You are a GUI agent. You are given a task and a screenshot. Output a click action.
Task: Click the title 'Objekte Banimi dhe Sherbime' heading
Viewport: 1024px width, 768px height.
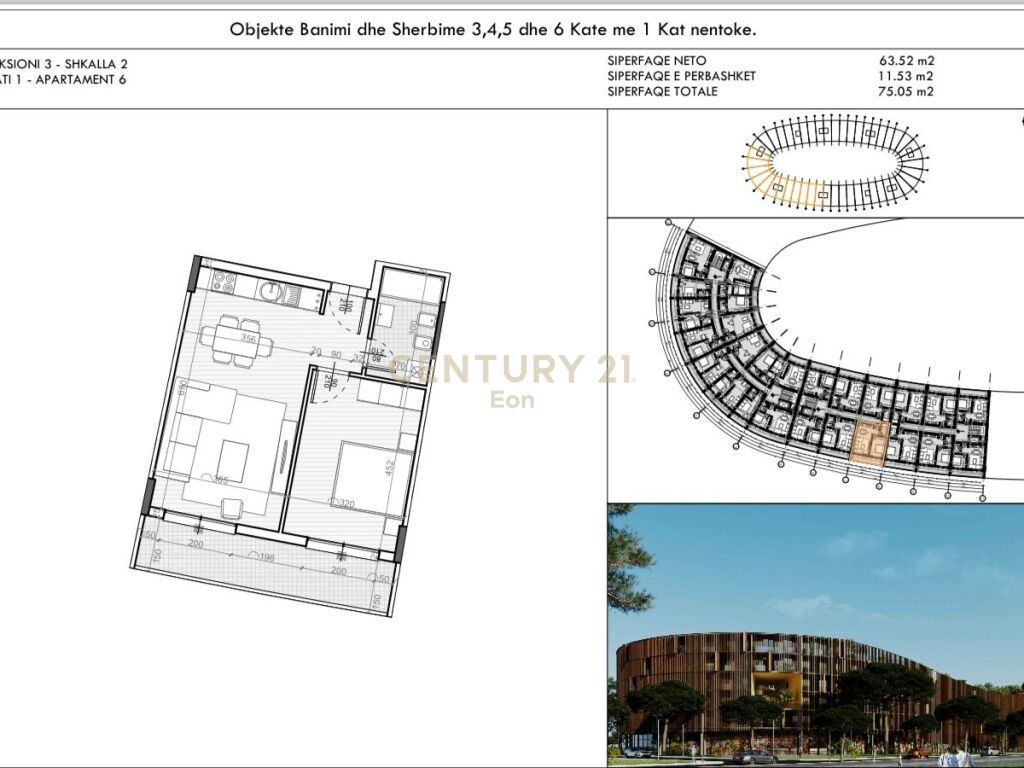click(493, 29)
